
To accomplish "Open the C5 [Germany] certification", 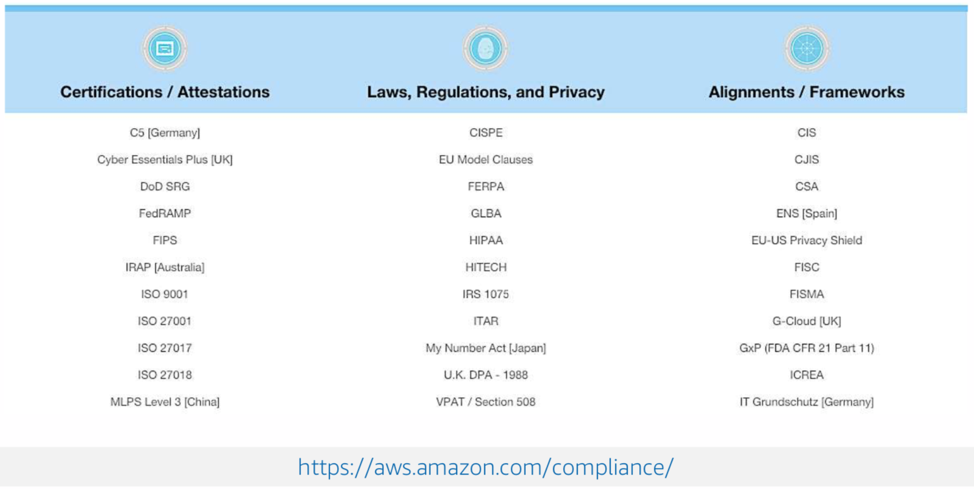I will tap(165, 132).
